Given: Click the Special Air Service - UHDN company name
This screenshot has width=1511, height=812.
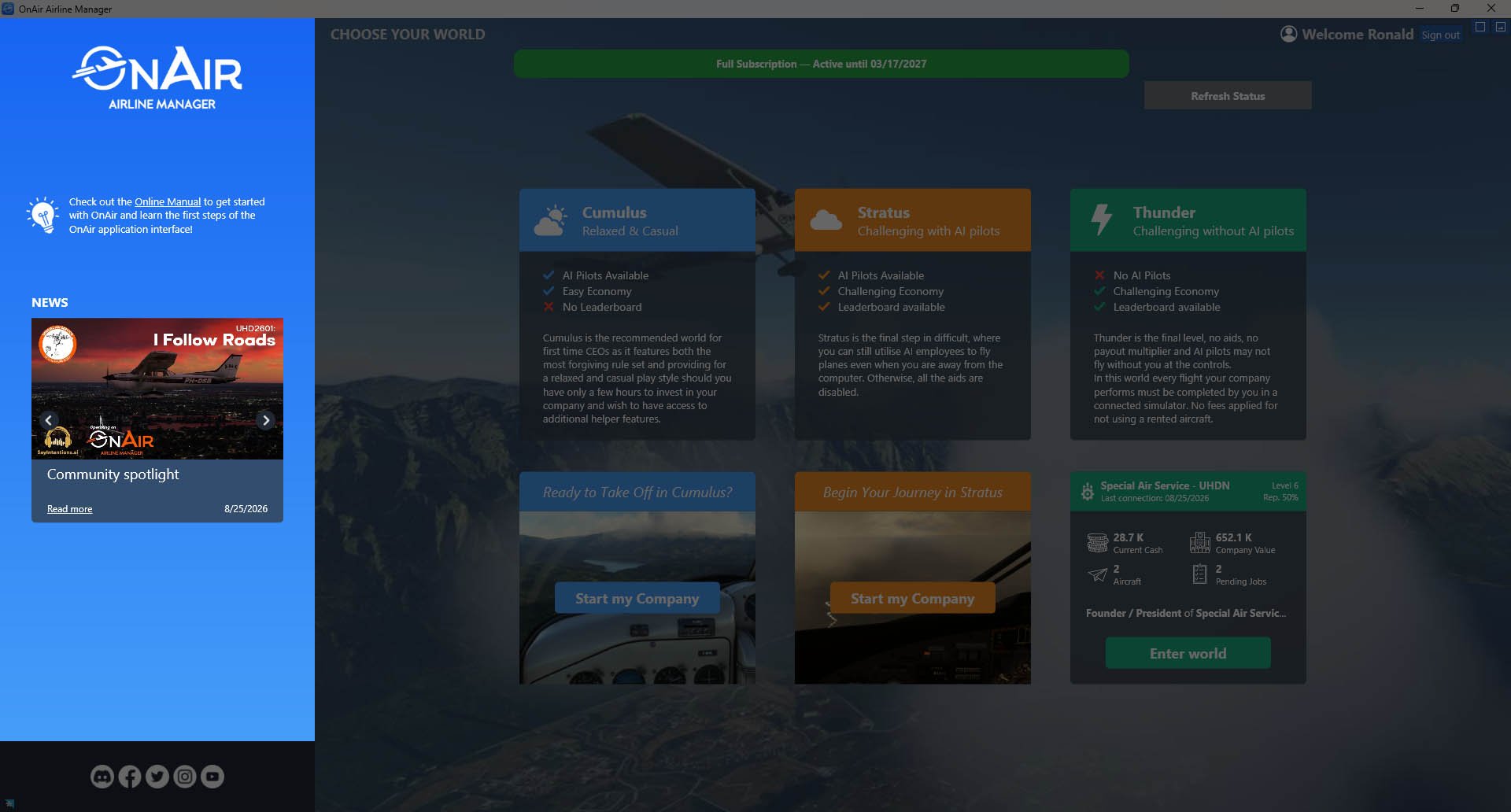Looking at the screenshot, I should tap(1165, 485).
